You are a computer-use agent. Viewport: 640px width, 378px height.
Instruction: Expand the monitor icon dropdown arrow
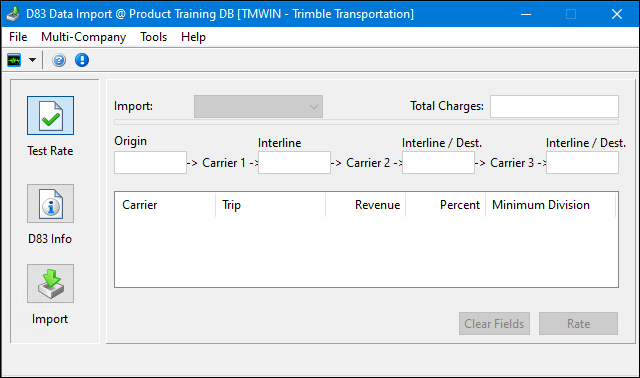click(x=32, y=60)
